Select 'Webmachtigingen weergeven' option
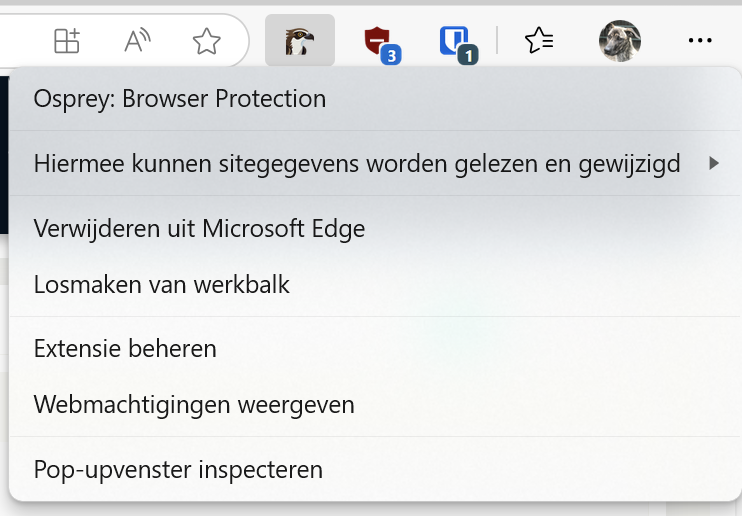 coord(194,405)
